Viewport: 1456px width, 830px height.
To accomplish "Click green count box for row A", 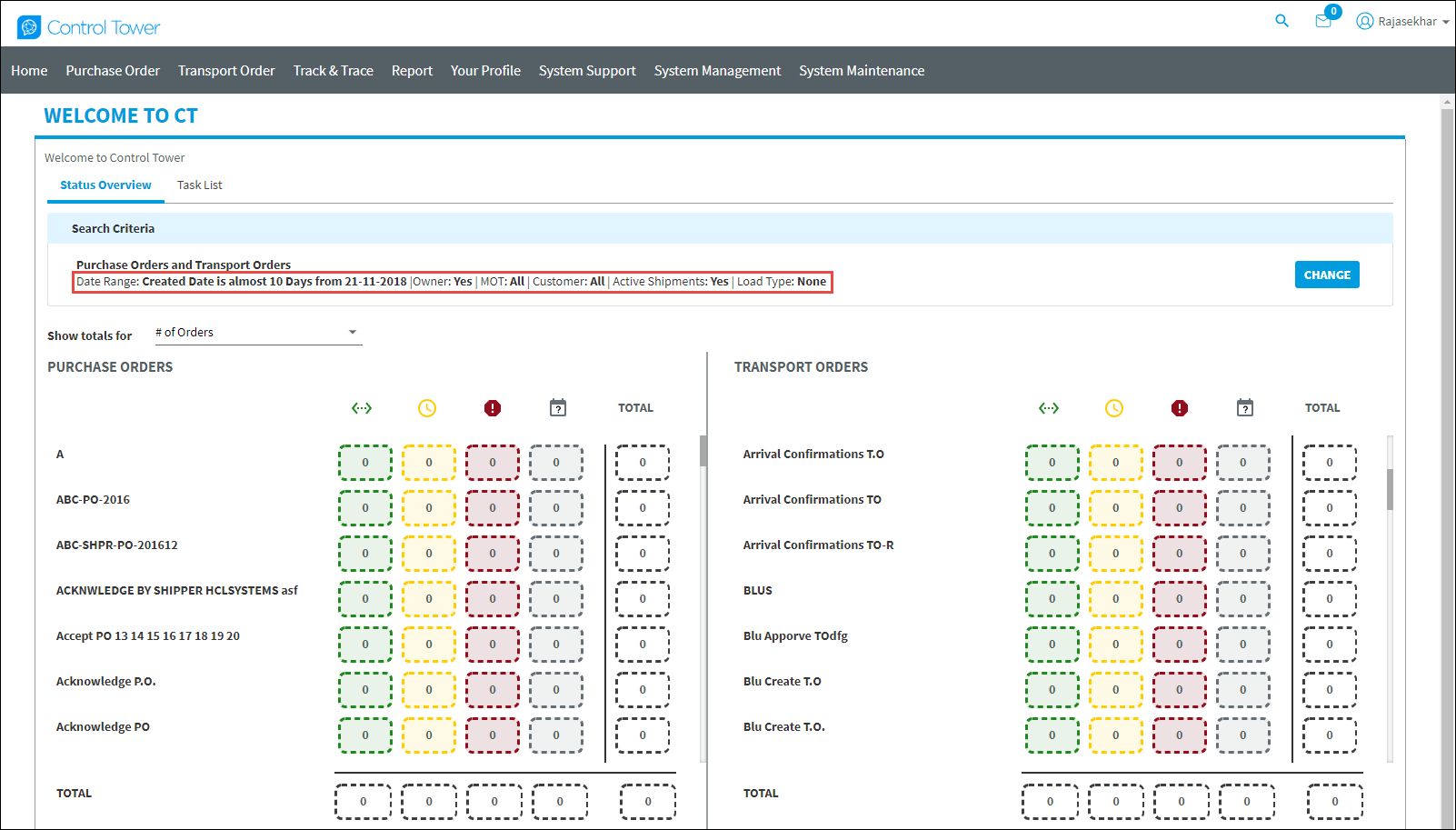I will [365, 463].
